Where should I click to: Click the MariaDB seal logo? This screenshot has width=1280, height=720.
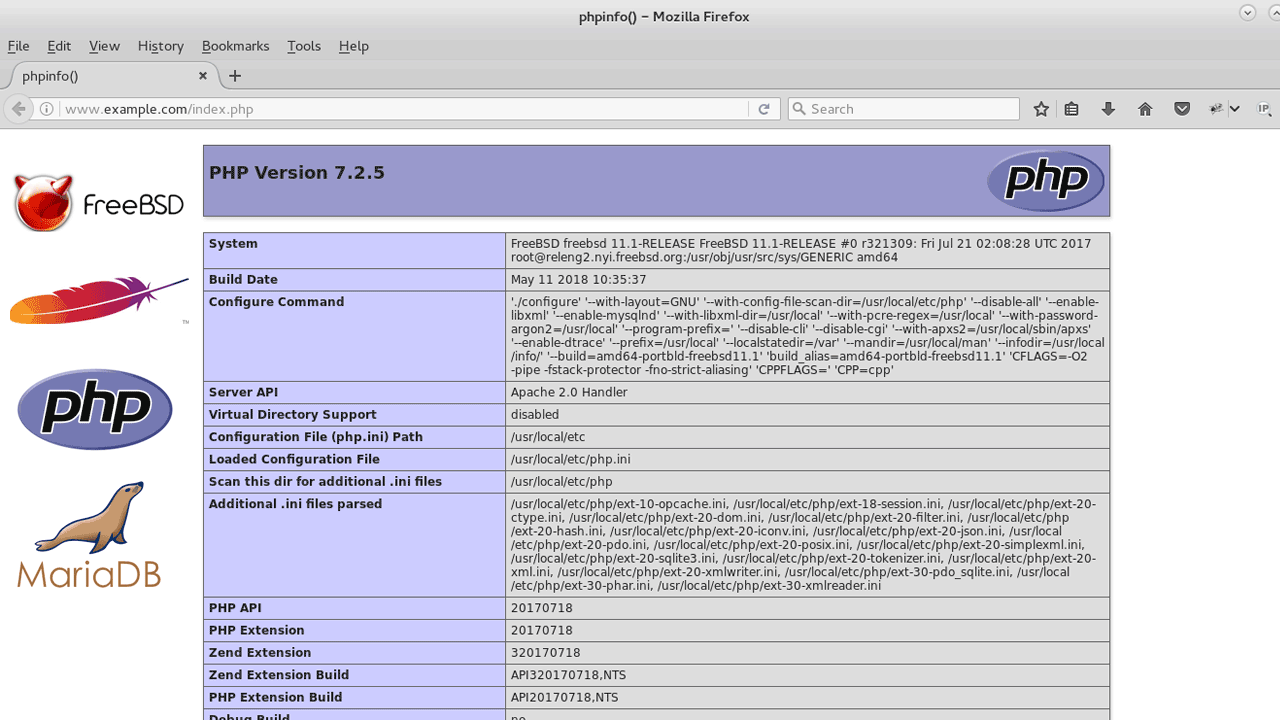tap(89, 535)
